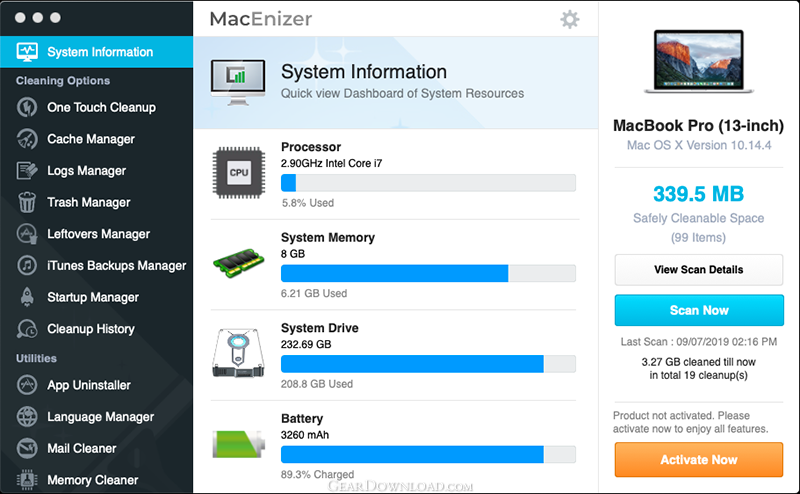
Task: Select System Information menu item
Action: pos(96,52)
